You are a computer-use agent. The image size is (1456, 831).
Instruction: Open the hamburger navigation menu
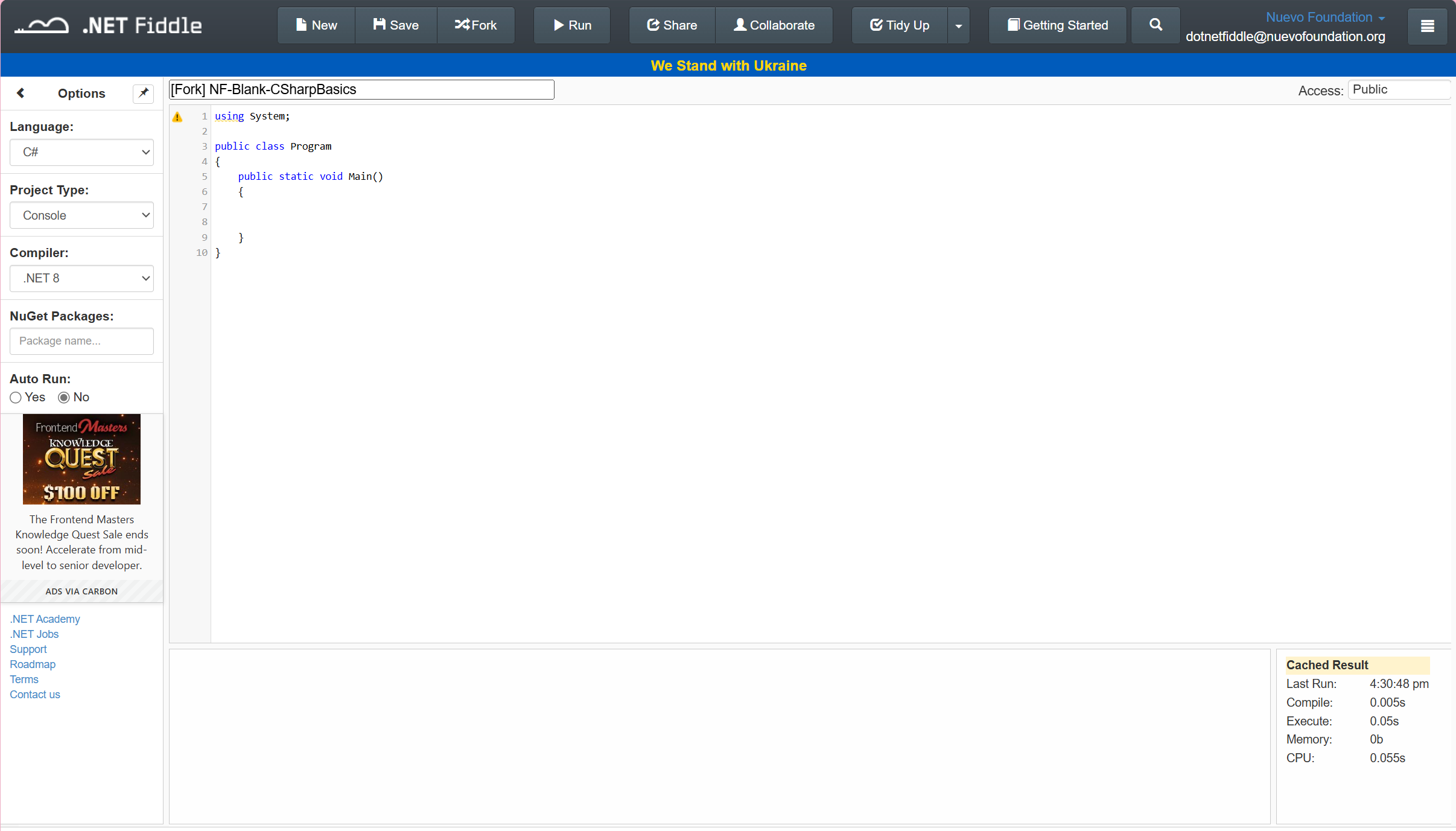(1427, 26)
